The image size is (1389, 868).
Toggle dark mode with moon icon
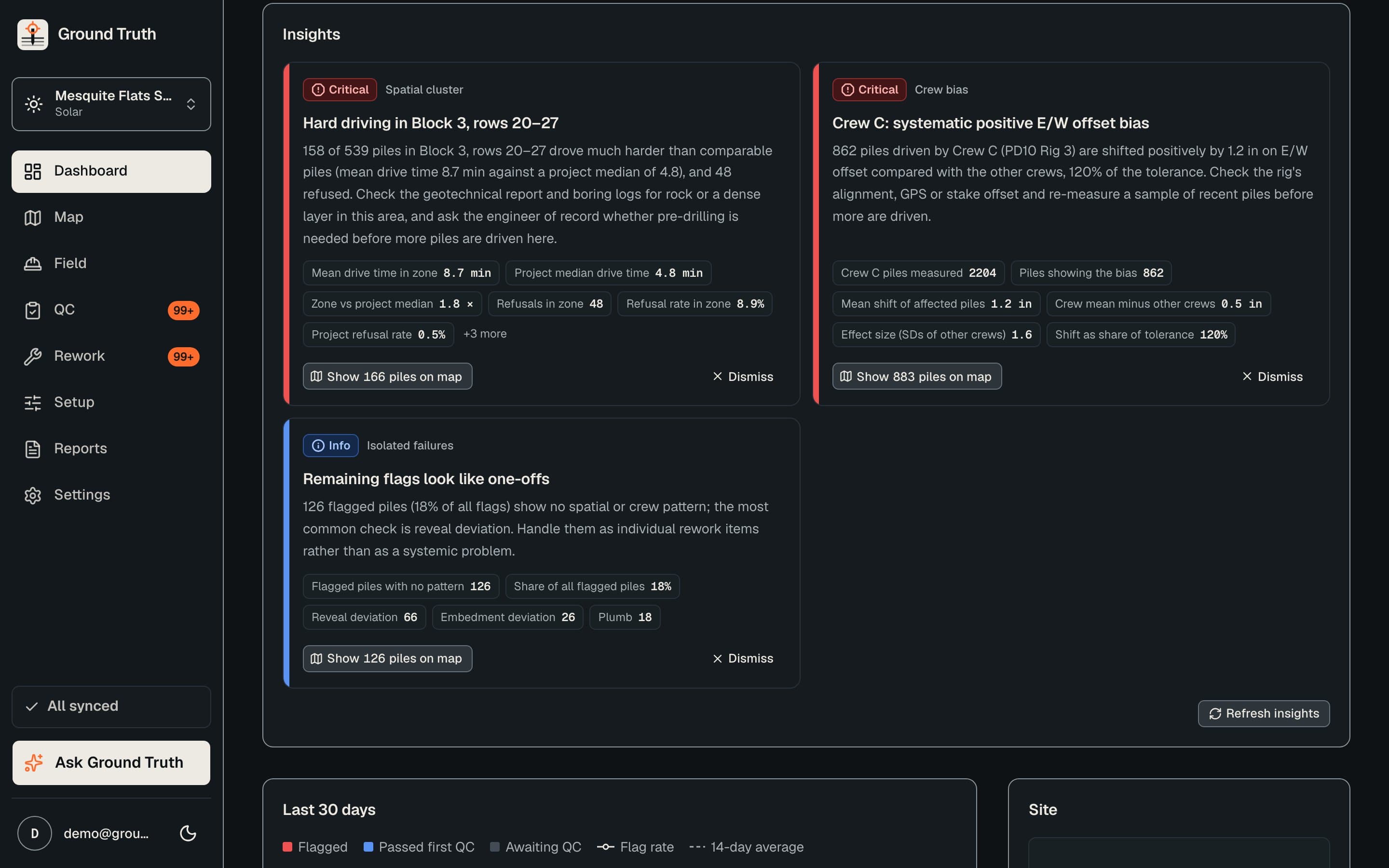point(188,833)
